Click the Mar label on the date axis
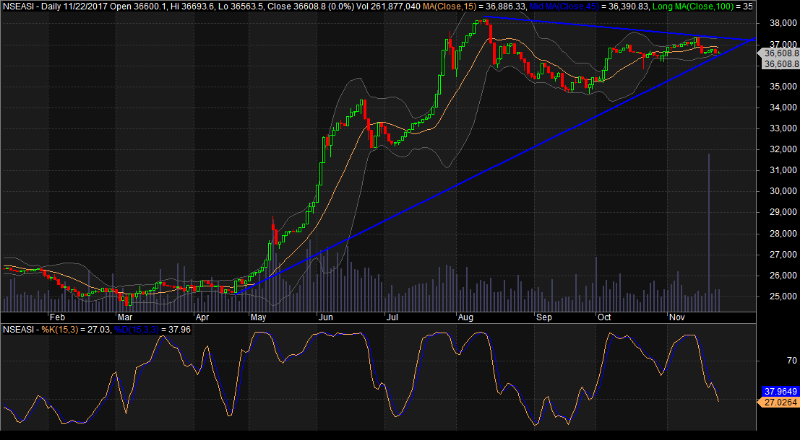The height and width of the screenshot is (440, 800). (x=125, y=317)
